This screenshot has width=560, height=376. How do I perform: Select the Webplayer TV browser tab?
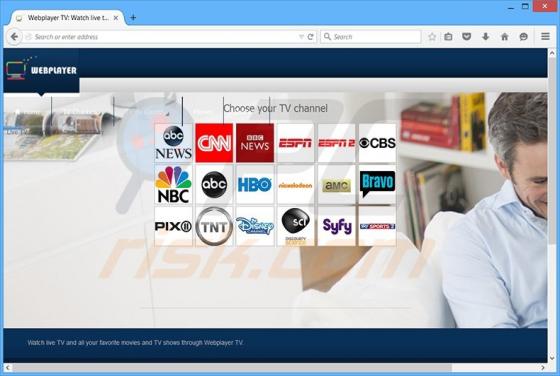[x=68, y=18]
